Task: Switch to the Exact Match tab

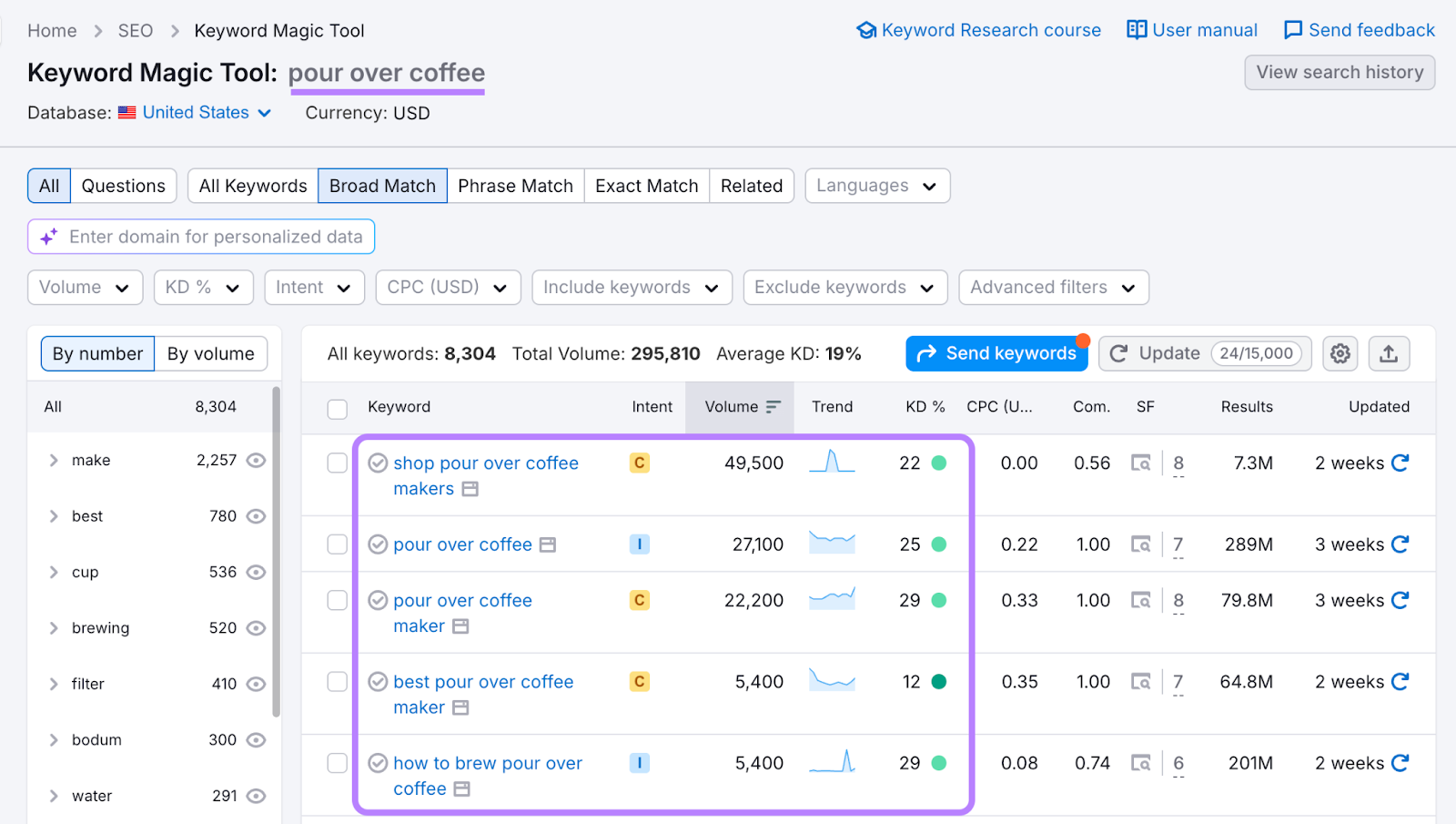Action: pyautogui.click(x=646, y=185)
